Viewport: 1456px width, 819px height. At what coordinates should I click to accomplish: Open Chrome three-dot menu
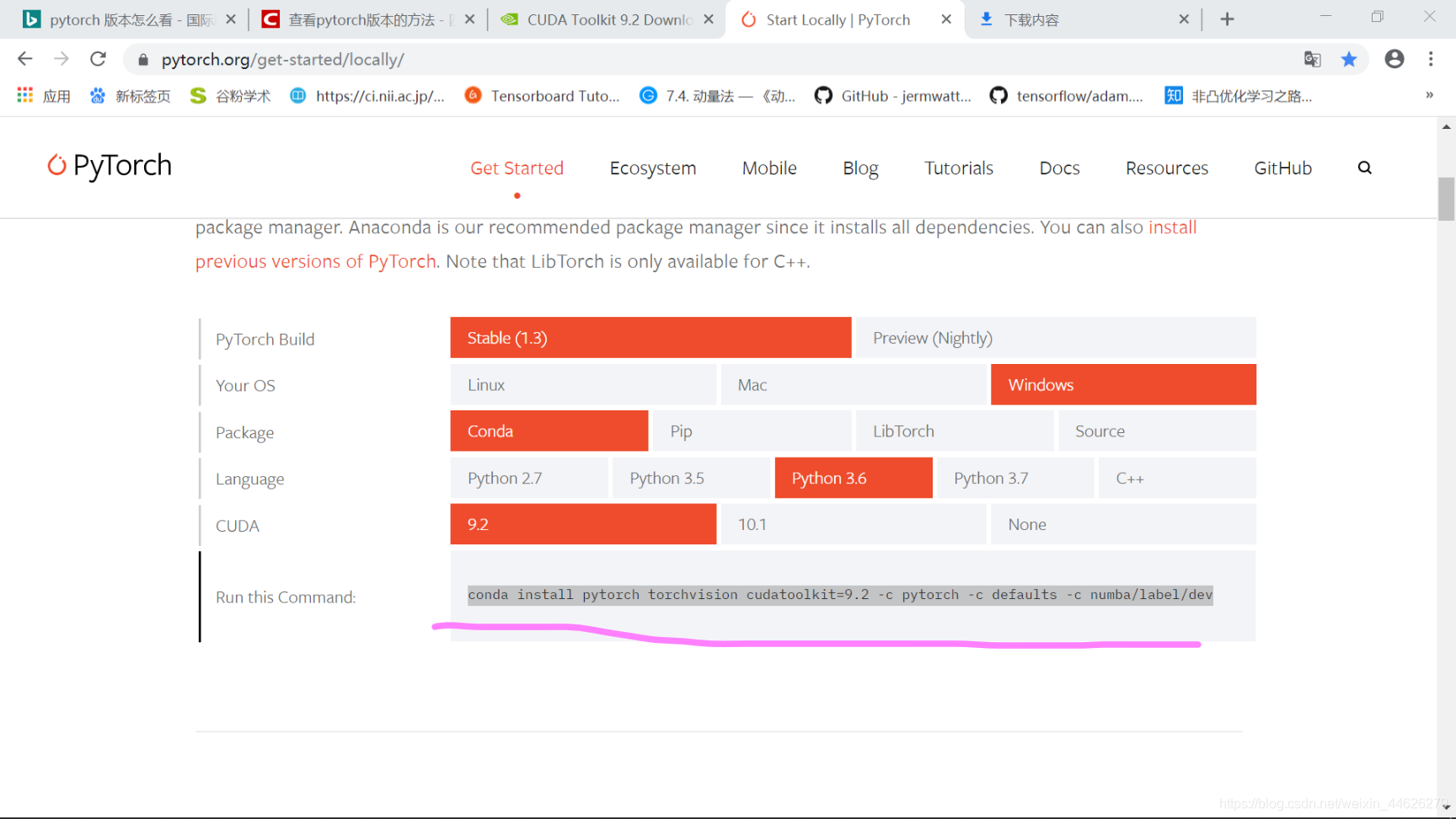(1431, 59)
